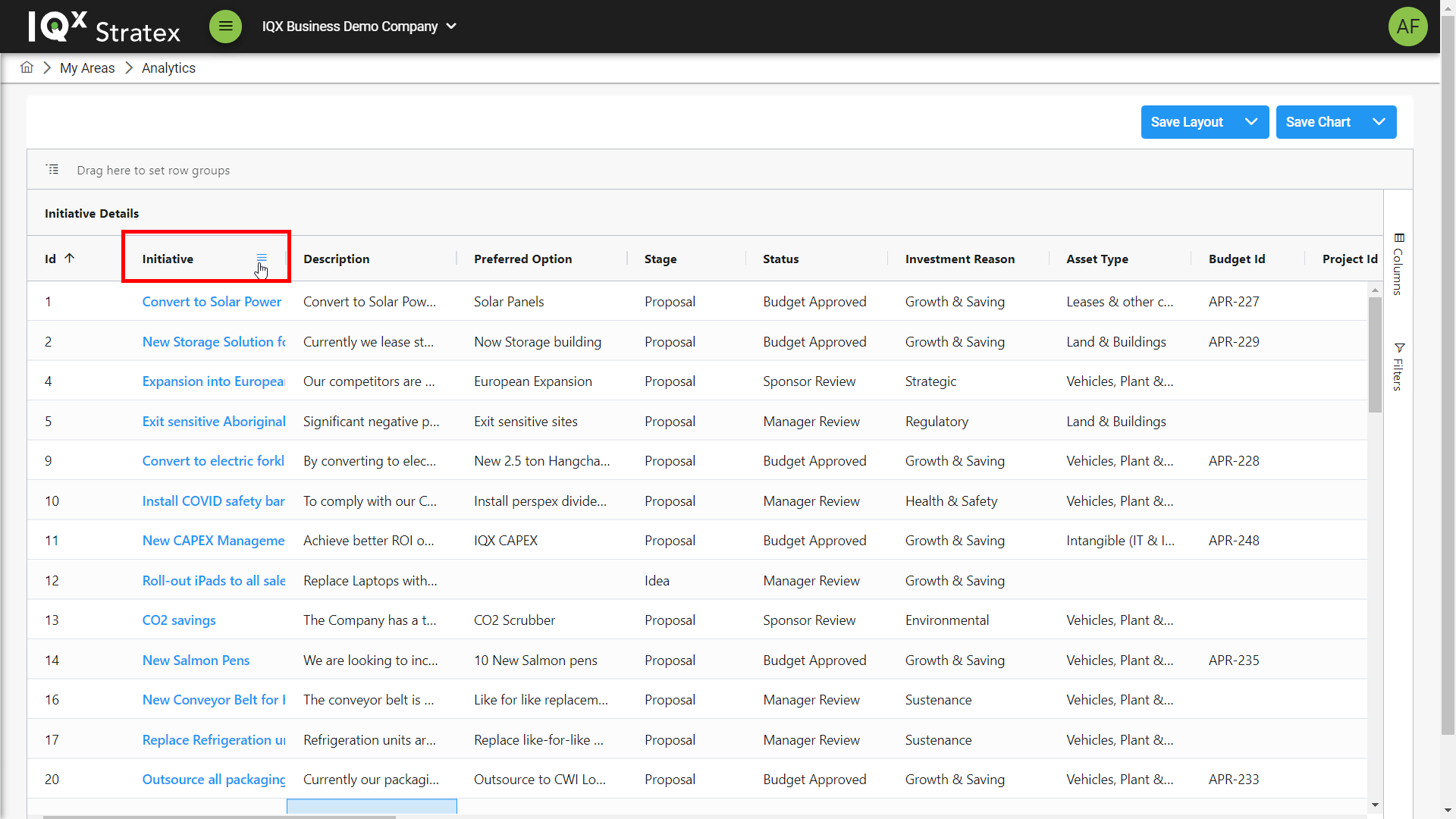The width and height of the screenshot is (1456, 819).
Task: Click the table scroll down arrow
Action: (1375, 805)
